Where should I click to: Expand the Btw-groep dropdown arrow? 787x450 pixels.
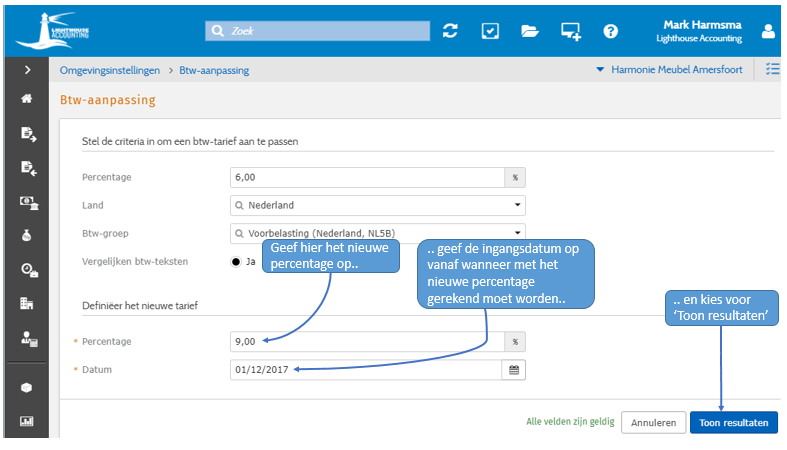(517, 233)
